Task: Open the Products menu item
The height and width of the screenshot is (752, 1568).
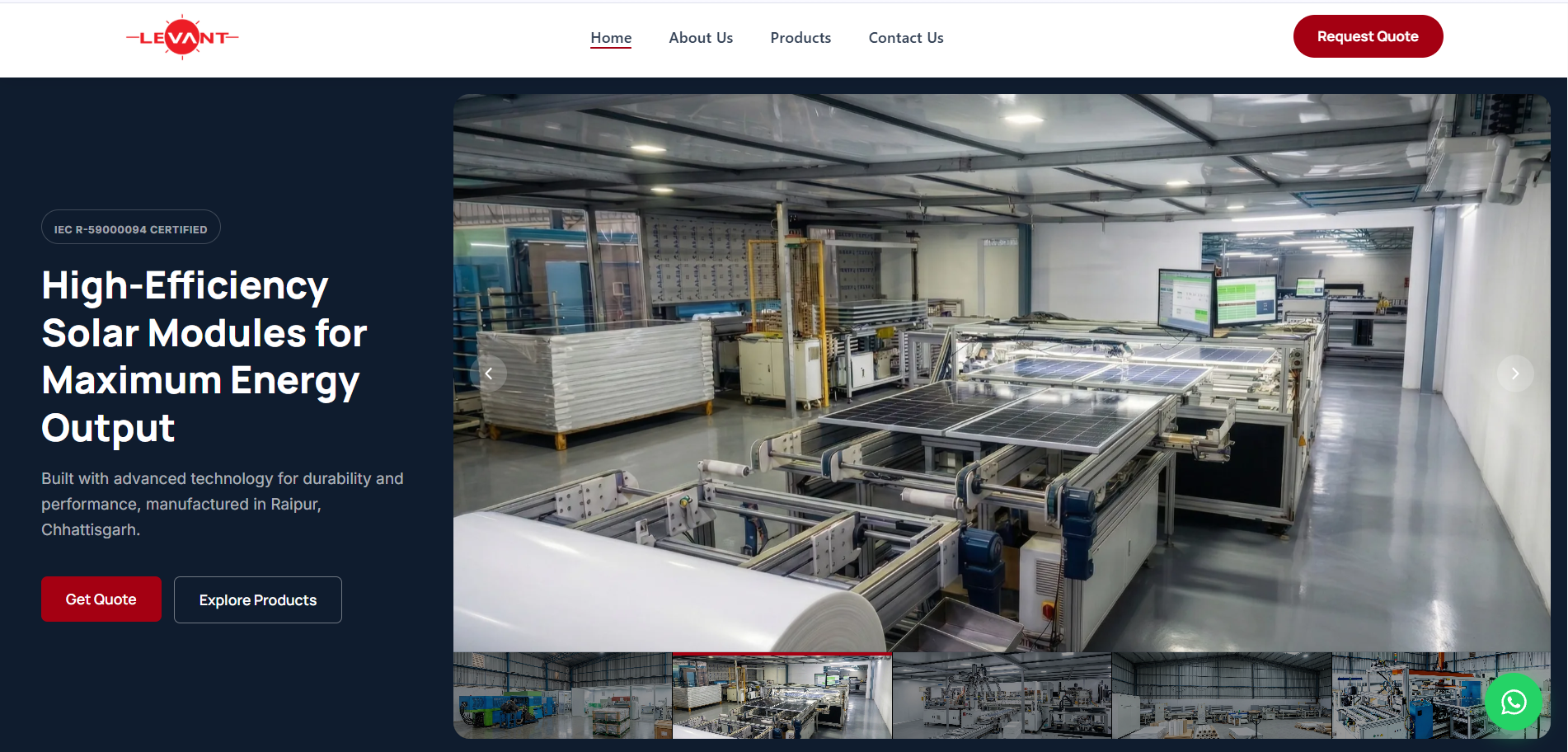Action: pyautogui.click(x=800, y=38)
